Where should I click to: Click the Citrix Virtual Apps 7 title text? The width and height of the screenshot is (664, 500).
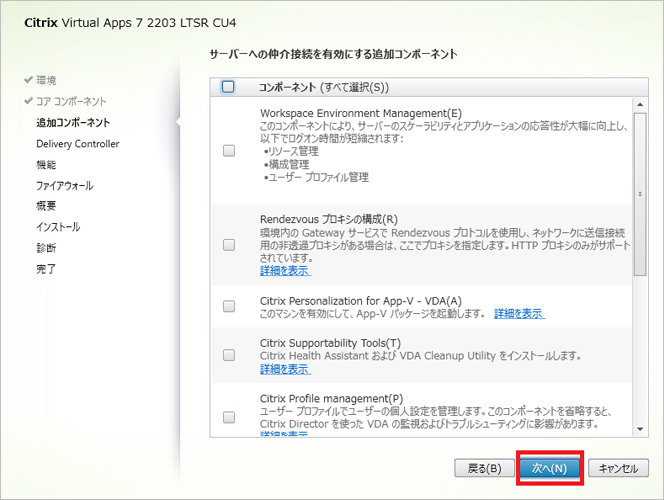coord(130,22)
